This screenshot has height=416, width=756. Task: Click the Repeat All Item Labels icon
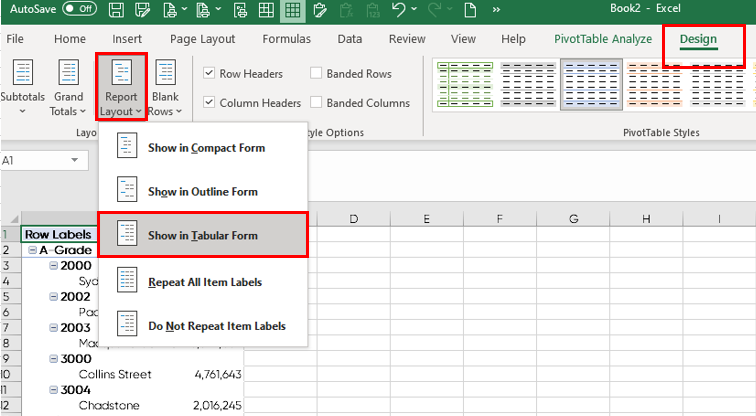(x=127, y=282)
